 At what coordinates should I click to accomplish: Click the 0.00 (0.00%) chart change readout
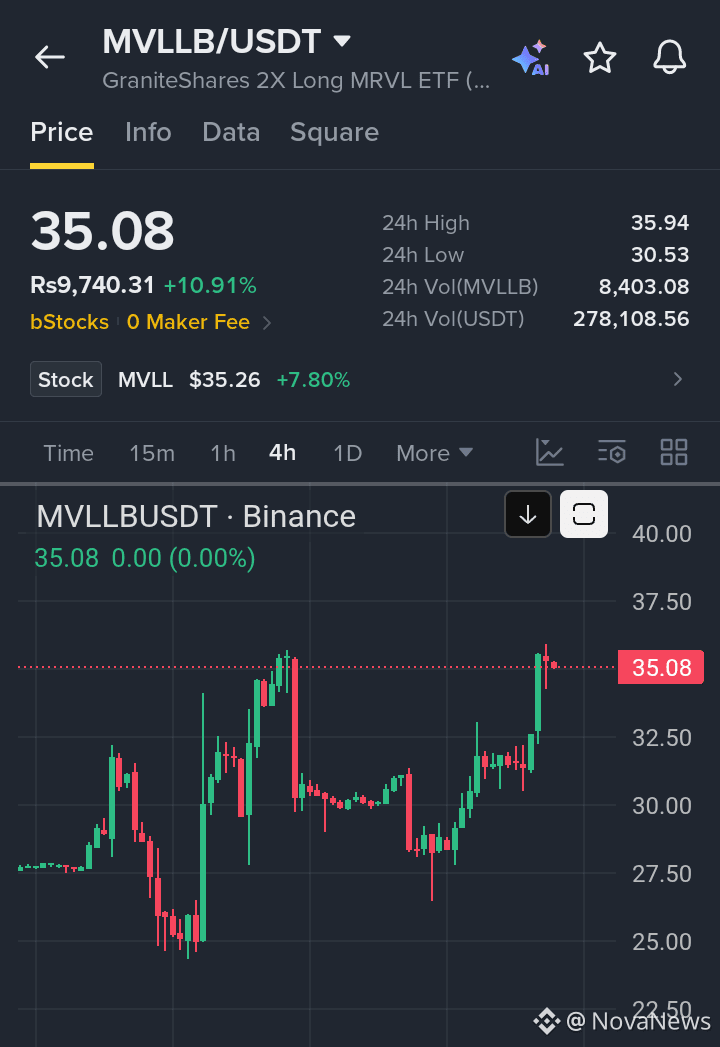click(x=183, y=558)
